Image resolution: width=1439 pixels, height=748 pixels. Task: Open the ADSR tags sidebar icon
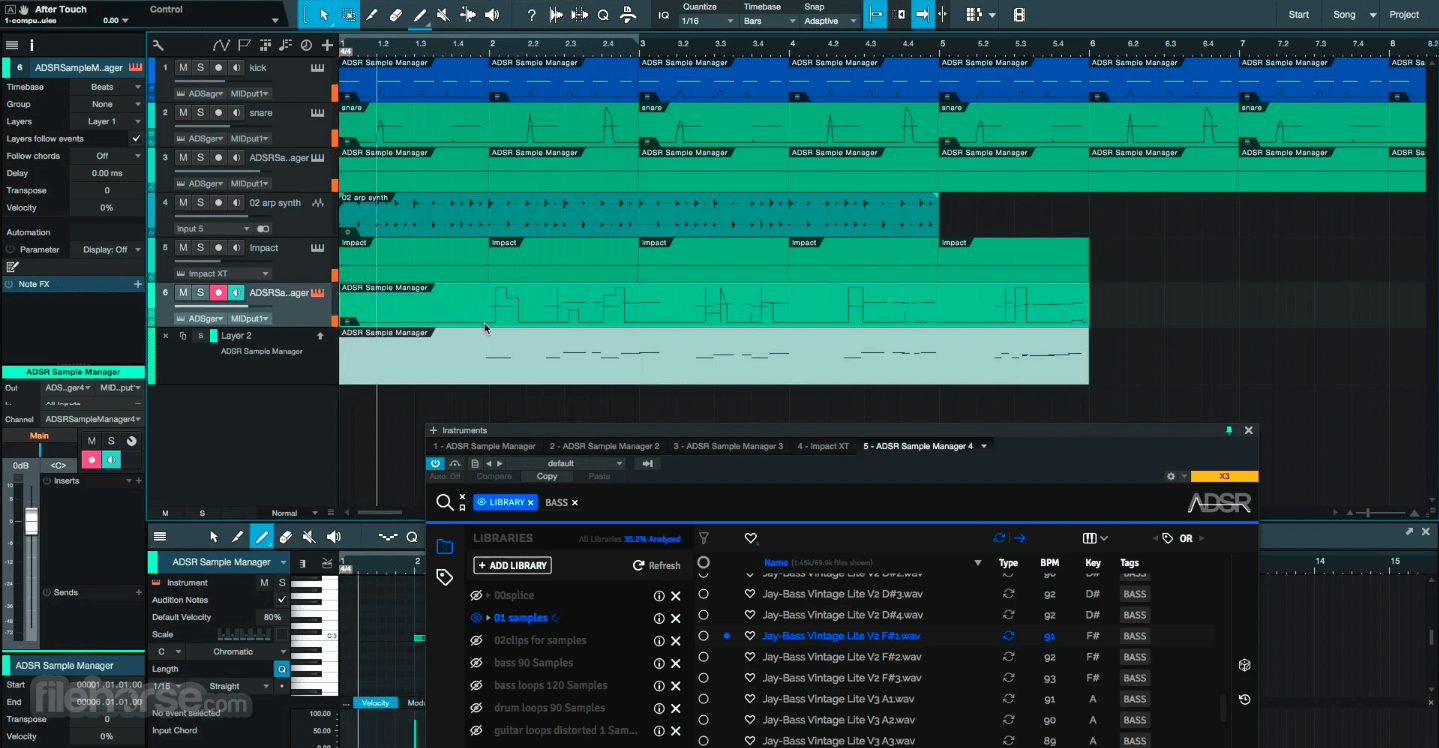445,577
